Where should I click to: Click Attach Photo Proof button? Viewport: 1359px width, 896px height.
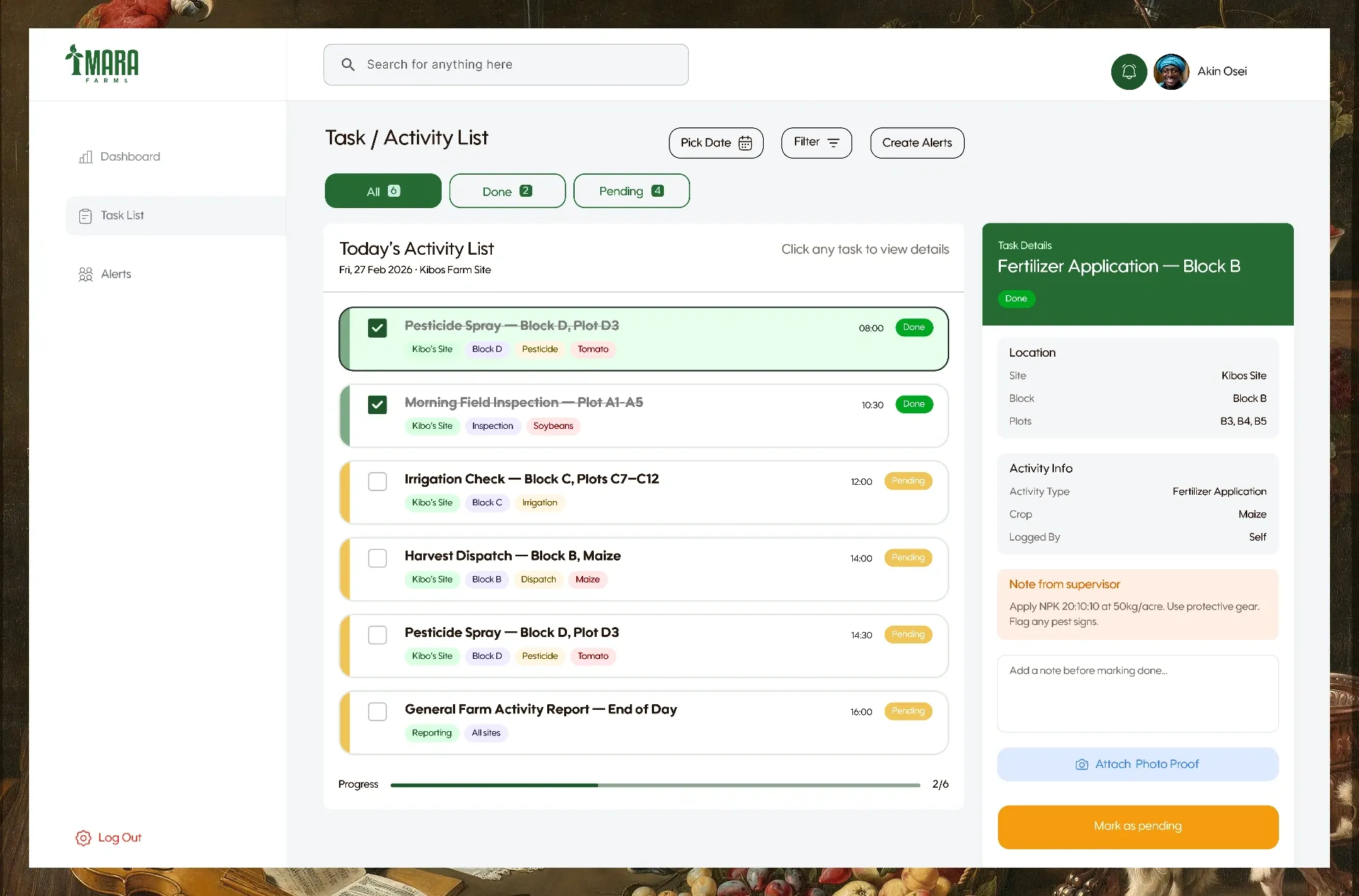point(1138,764)
